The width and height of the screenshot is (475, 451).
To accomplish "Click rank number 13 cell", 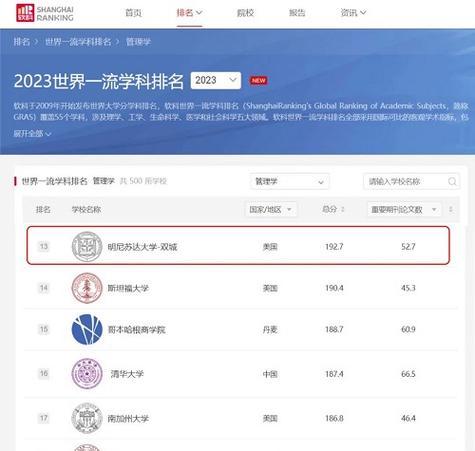I will pos(44,247).
